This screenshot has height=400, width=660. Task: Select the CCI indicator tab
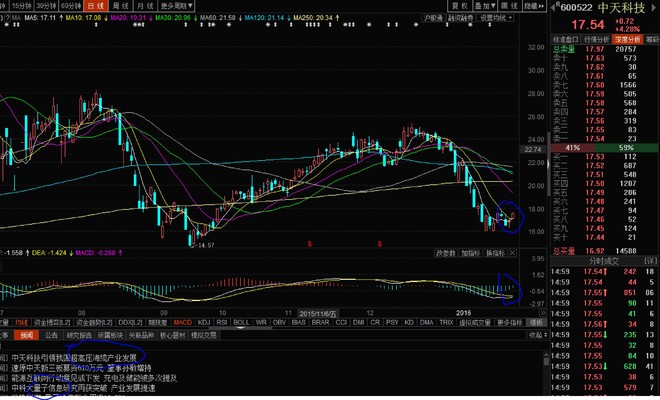pos(341,323)
